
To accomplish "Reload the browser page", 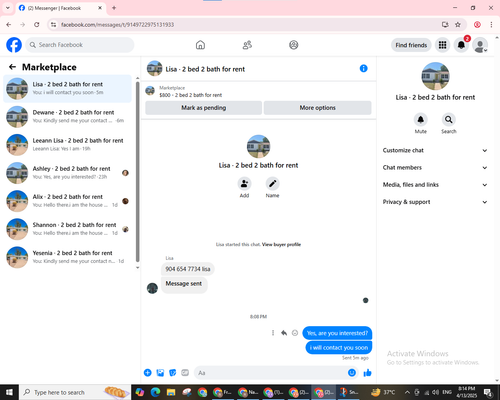I will (37, 25).
